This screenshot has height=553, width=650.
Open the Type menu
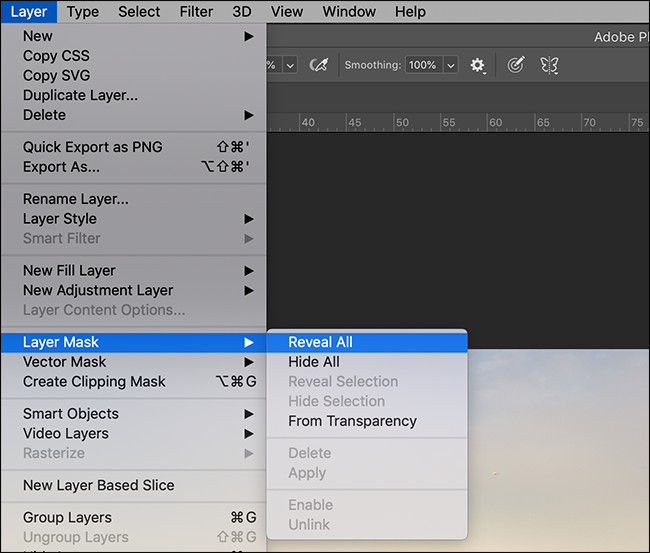83,12
